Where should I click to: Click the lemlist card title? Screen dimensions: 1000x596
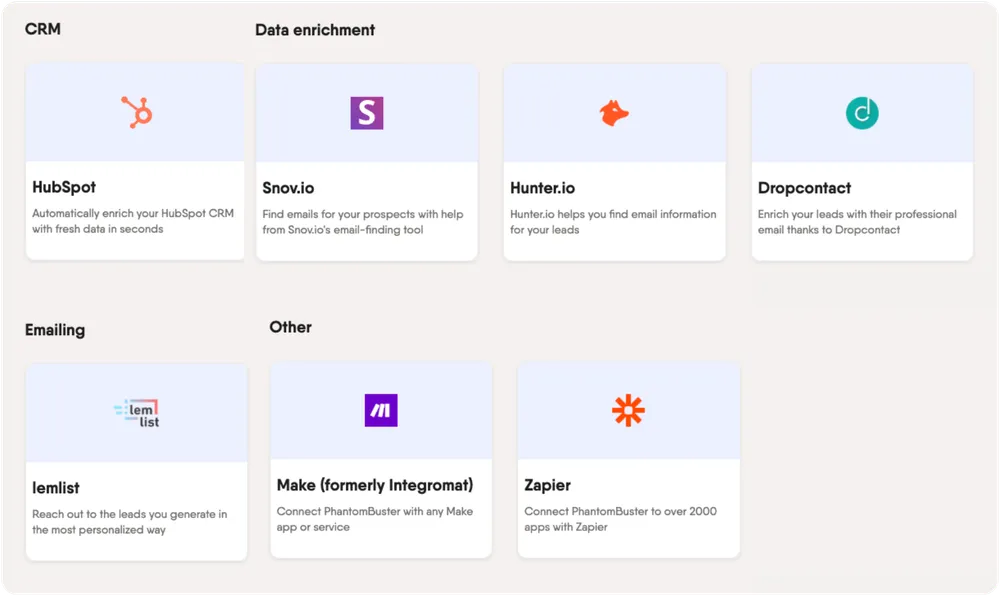point(56,488)
